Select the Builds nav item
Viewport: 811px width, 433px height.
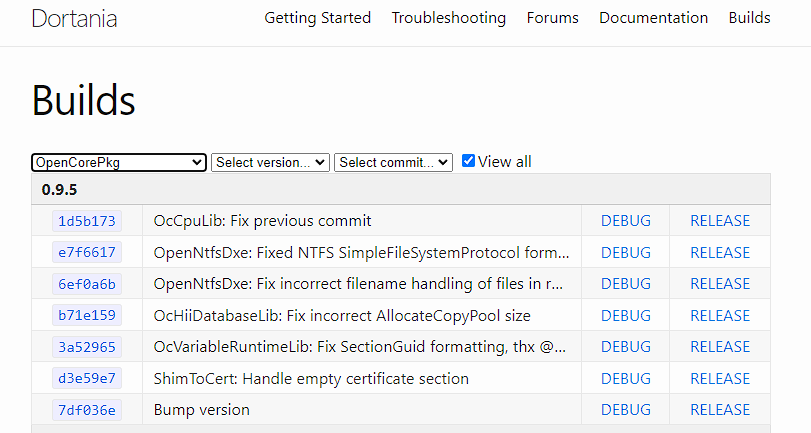[x=749, y=18]
